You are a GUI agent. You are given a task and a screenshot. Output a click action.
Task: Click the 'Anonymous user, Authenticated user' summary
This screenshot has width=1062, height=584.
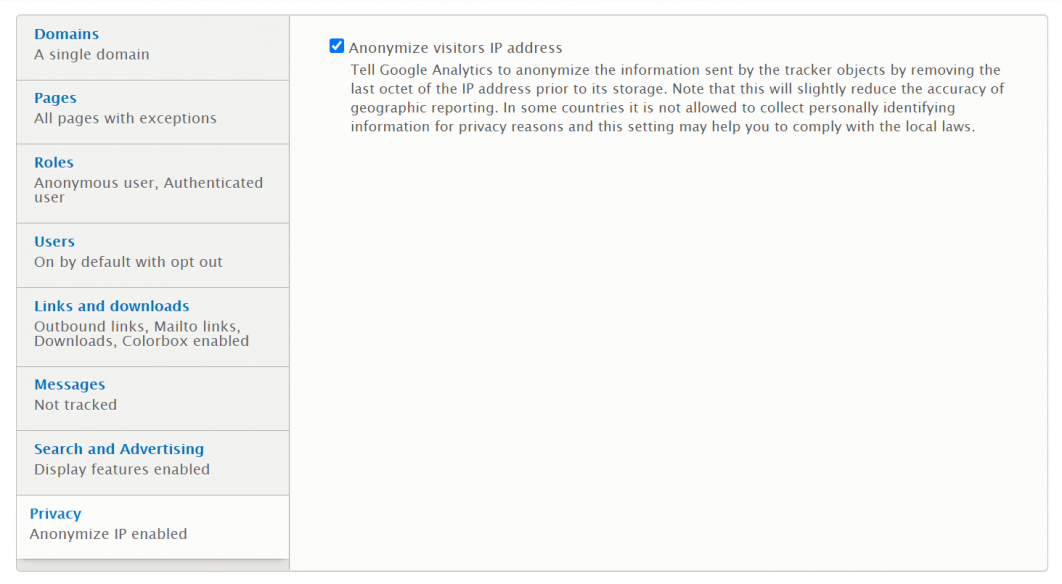click(x=148, y=190)
